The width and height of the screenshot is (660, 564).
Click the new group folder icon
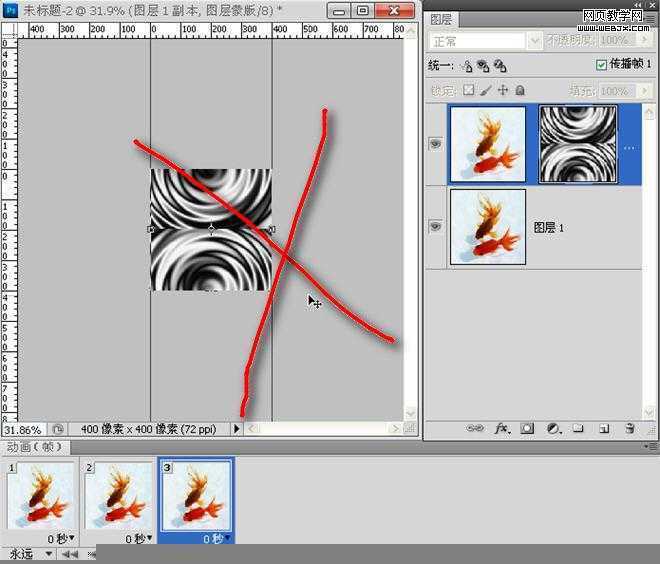coord(578,428)
